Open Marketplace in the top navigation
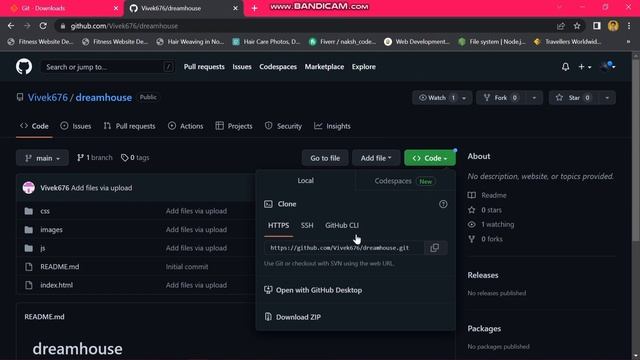The height and width of the screenshot is (360, 640). point(324,67)
